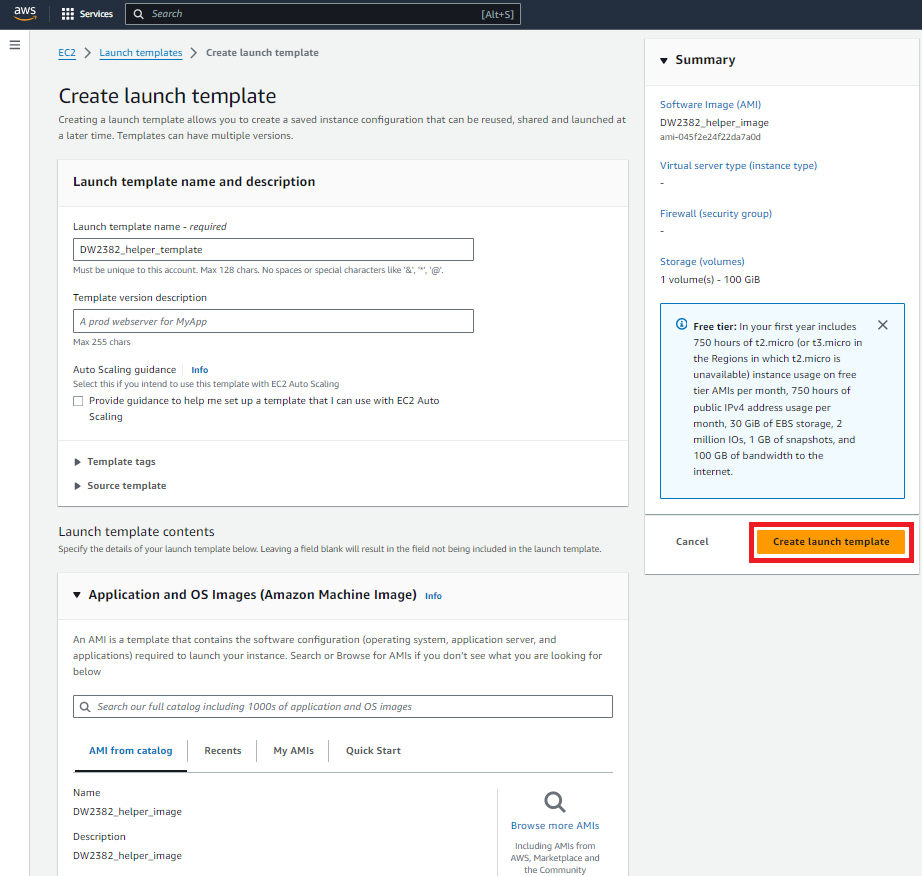Click the Services label in top bar
Screen dimensions: 922x876
pyautogui.click(x=96, y=14)
